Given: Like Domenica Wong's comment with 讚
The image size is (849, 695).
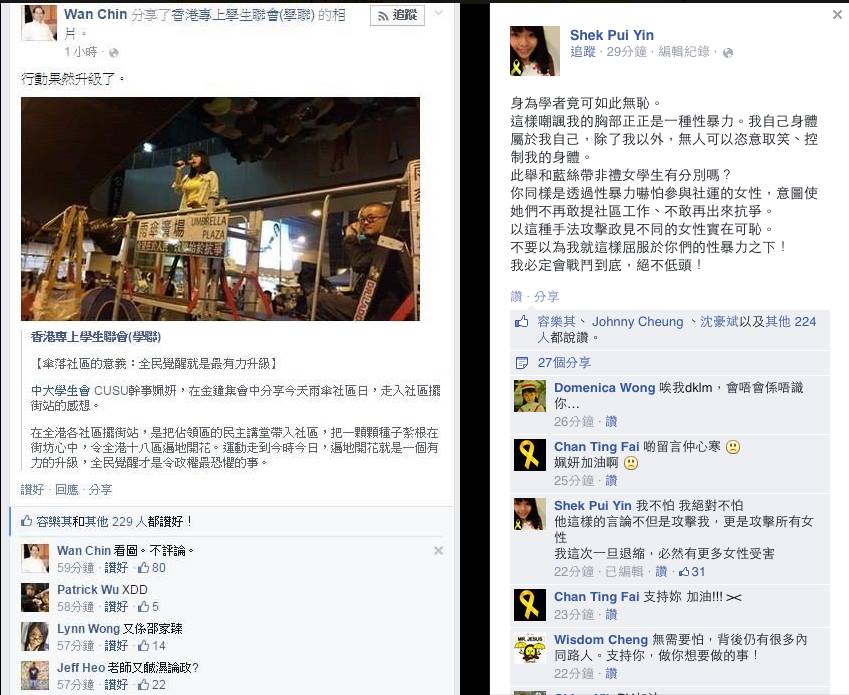Looking at the screenshot, I should pyautogui.click(x=611, y=422).
